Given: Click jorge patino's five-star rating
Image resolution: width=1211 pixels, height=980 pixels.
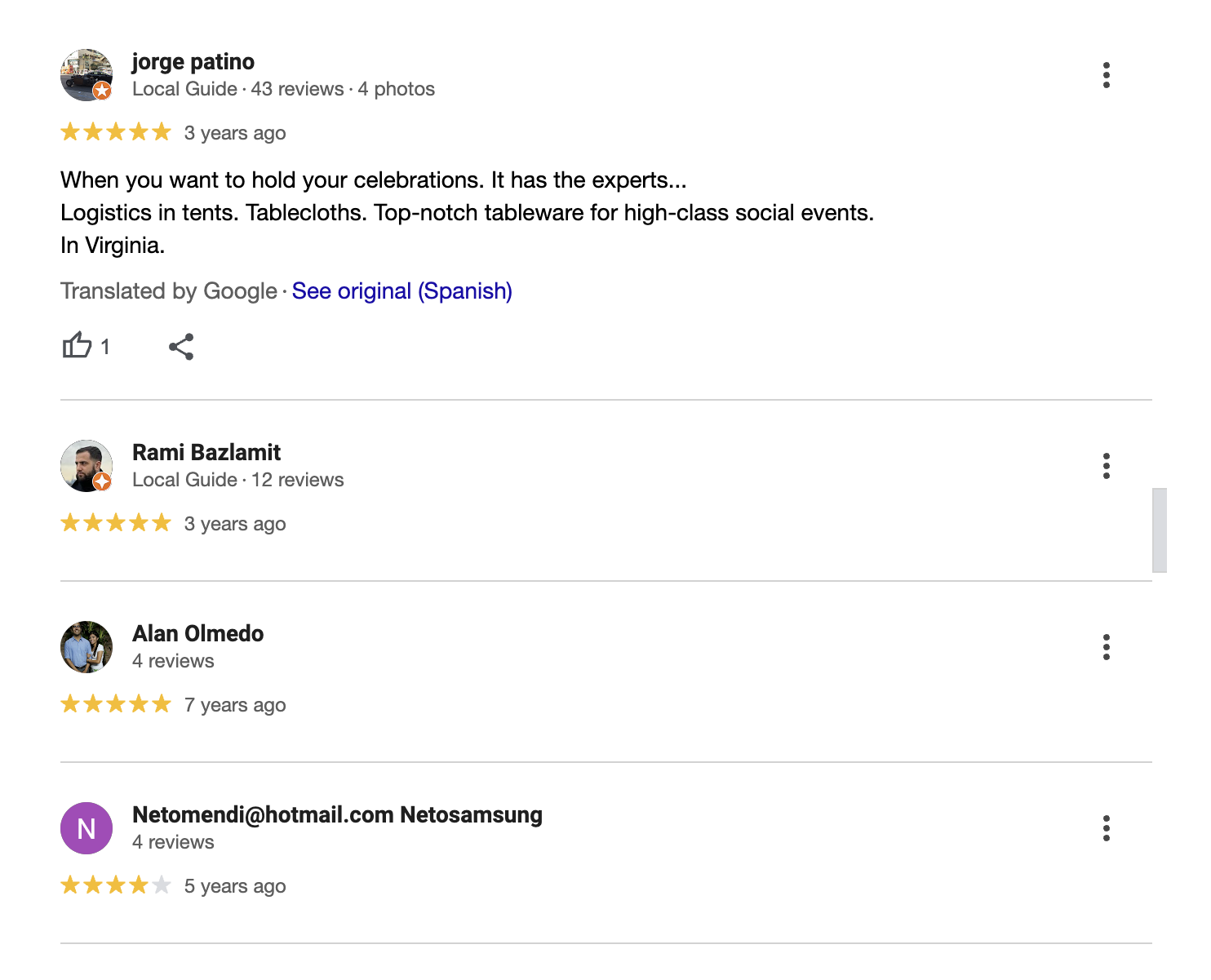Looking at the screenshot, I should [x=116, y=132].
